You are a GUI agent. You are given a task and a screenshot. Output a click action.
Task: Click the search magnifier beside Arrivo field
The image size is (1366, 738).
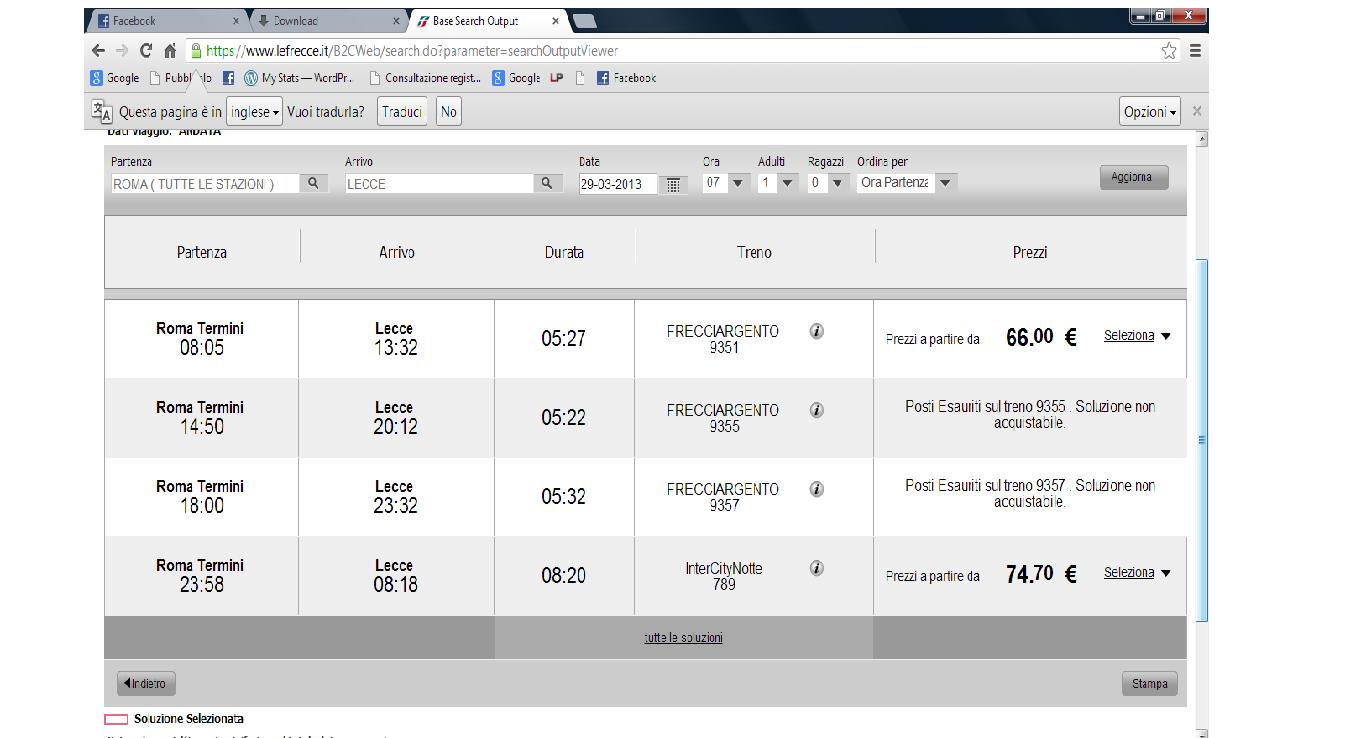point(547,184)
